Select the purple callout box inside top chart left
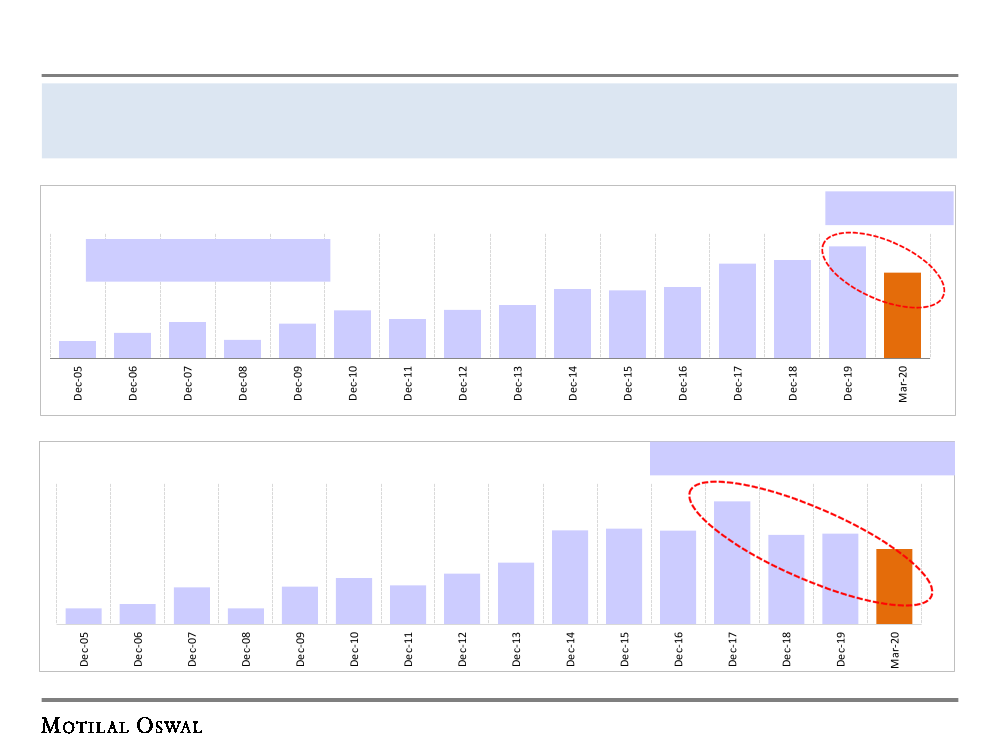Viewport: 1000px width, 750px height. coord(208,260)
